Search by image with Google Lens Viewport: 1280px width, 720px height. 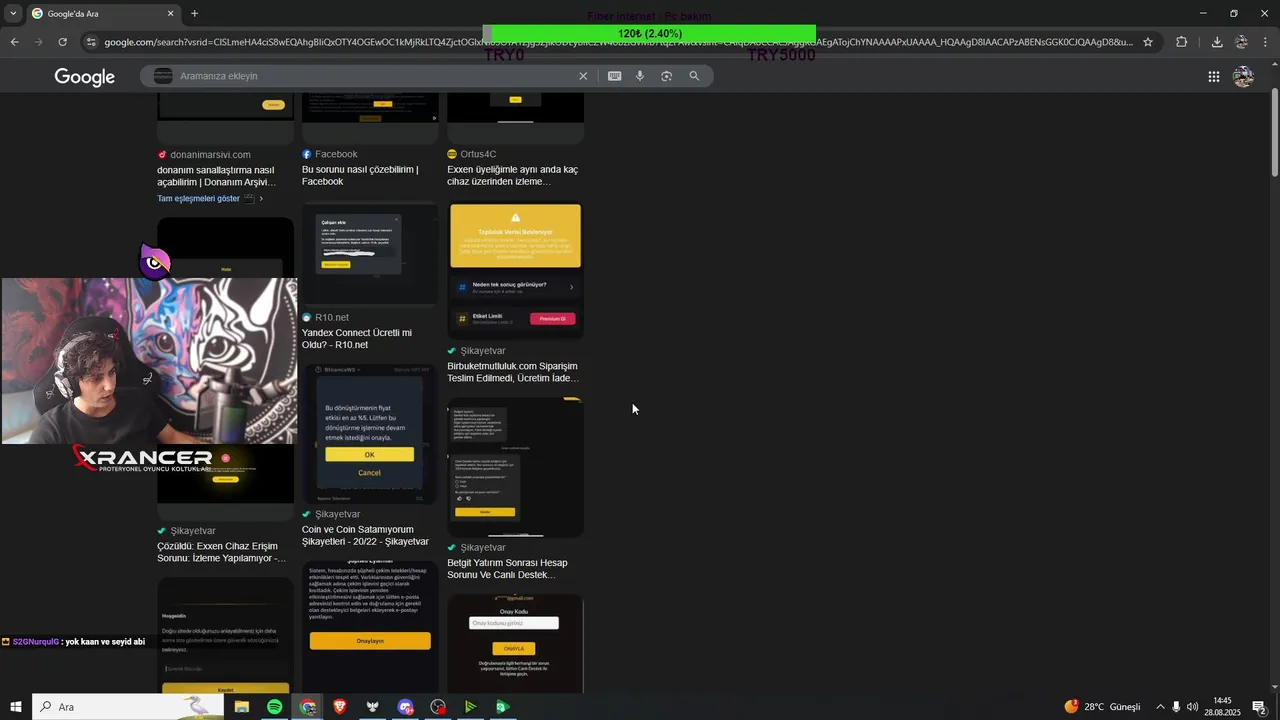(x=667, y=76)
